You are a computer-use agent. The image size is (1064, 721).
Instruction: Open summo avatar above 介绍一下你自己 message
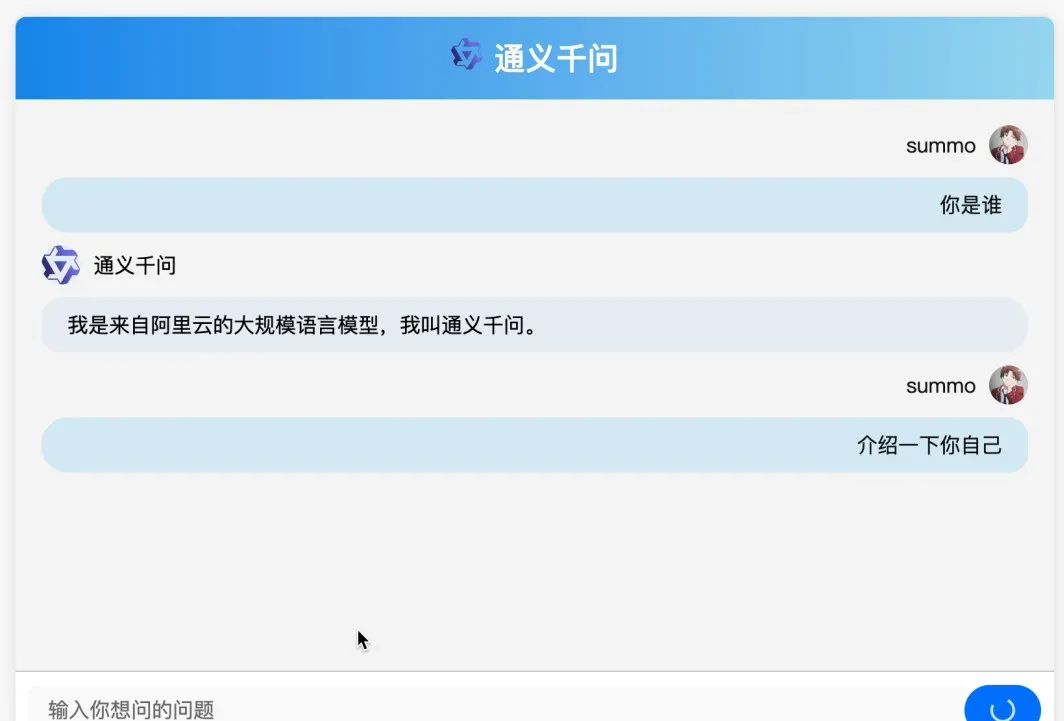(1008, 385)
